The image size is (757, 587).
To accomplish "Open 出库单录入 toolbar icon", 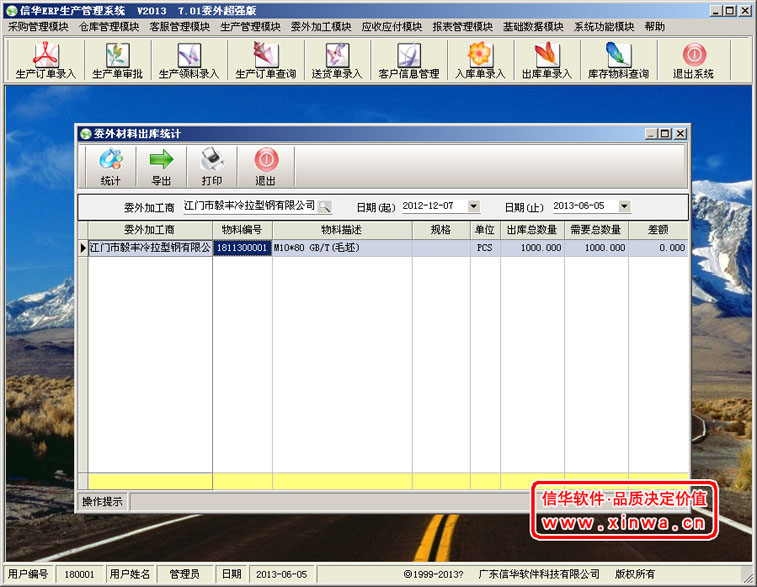I will click(547, 60).
